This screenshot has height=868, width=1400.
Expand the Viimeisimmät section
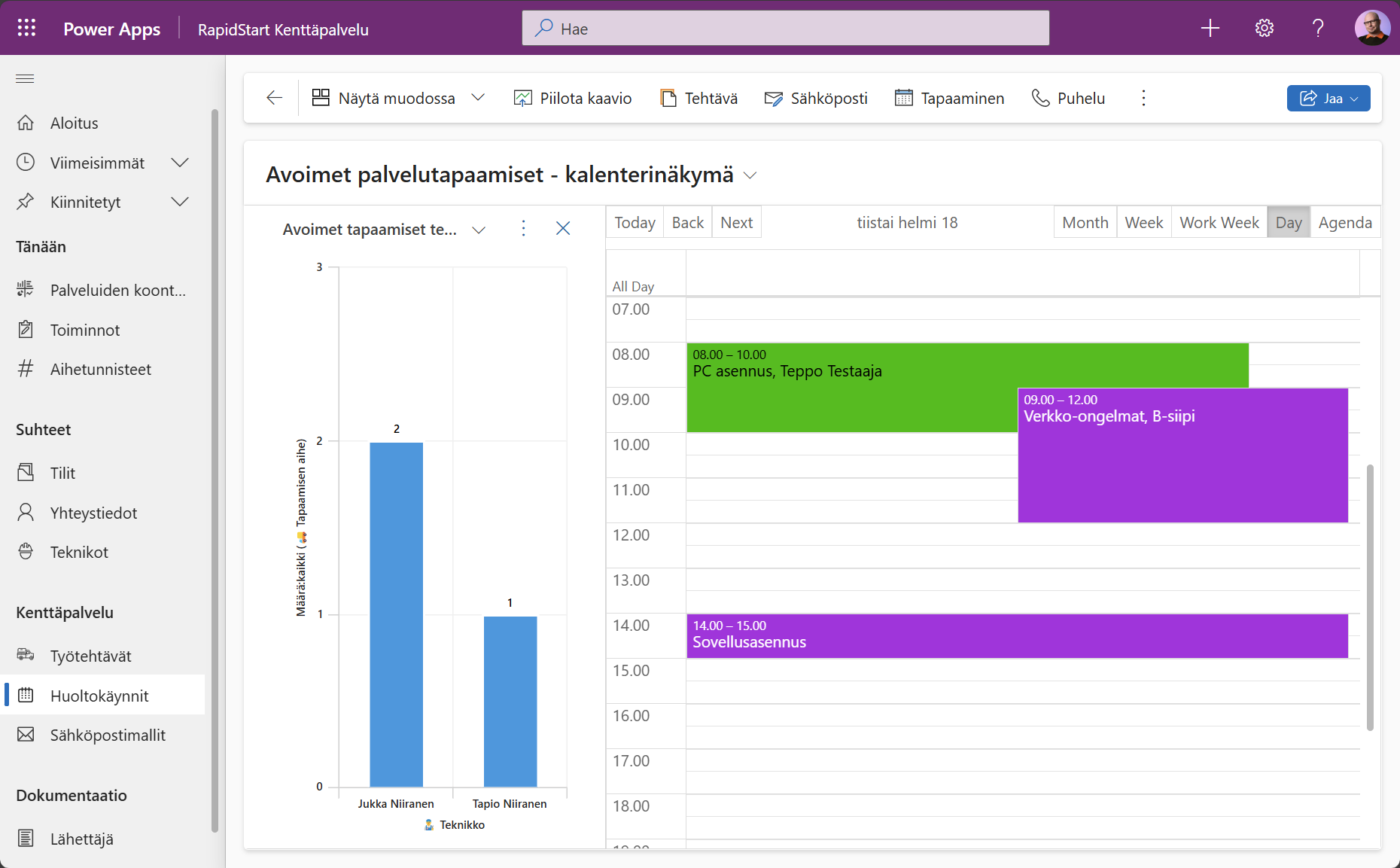click(180, 163)
